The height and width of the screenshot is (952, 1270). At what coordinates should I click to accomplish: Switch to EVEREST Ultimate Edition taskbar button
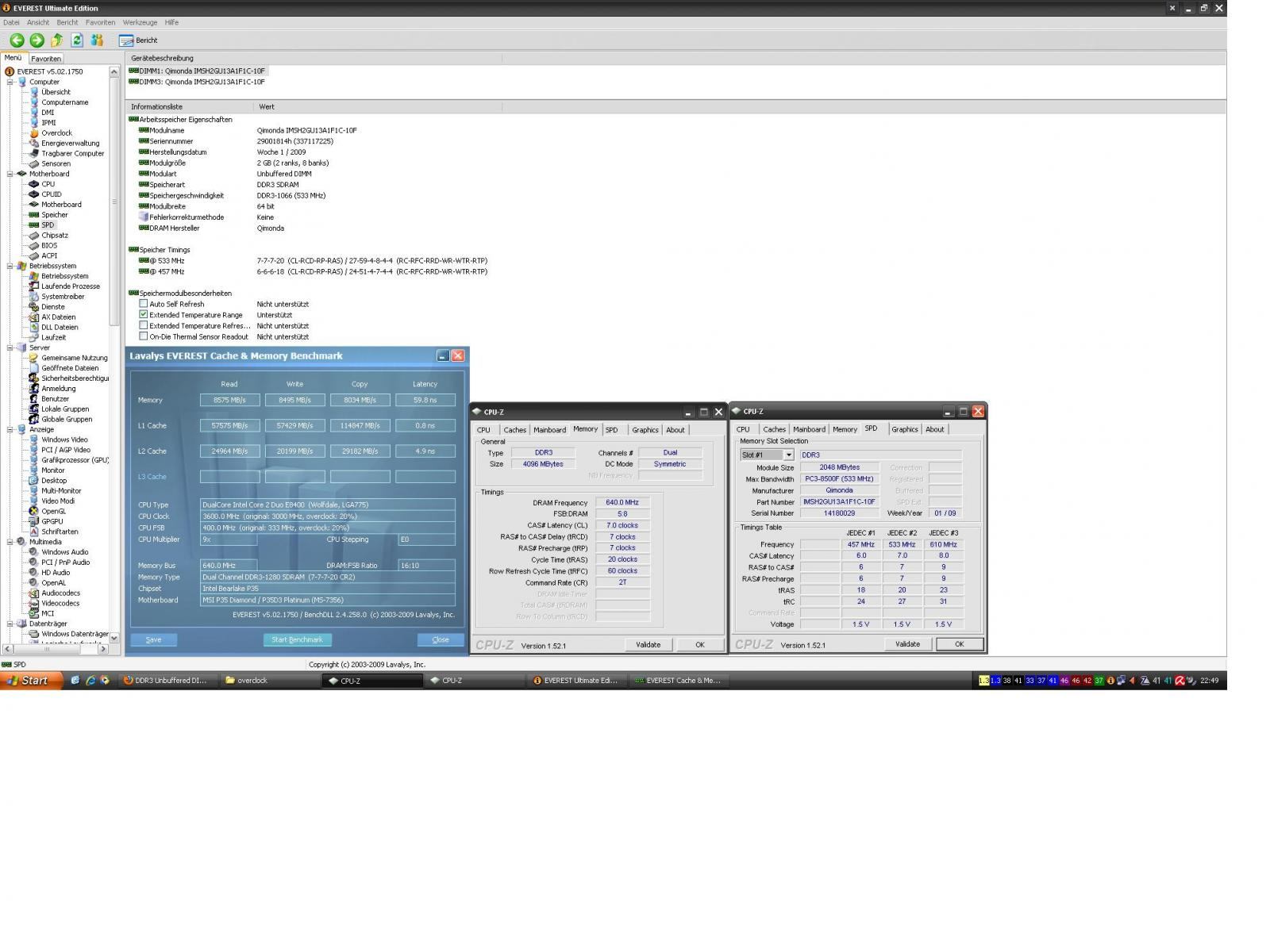tap(578, 681)
